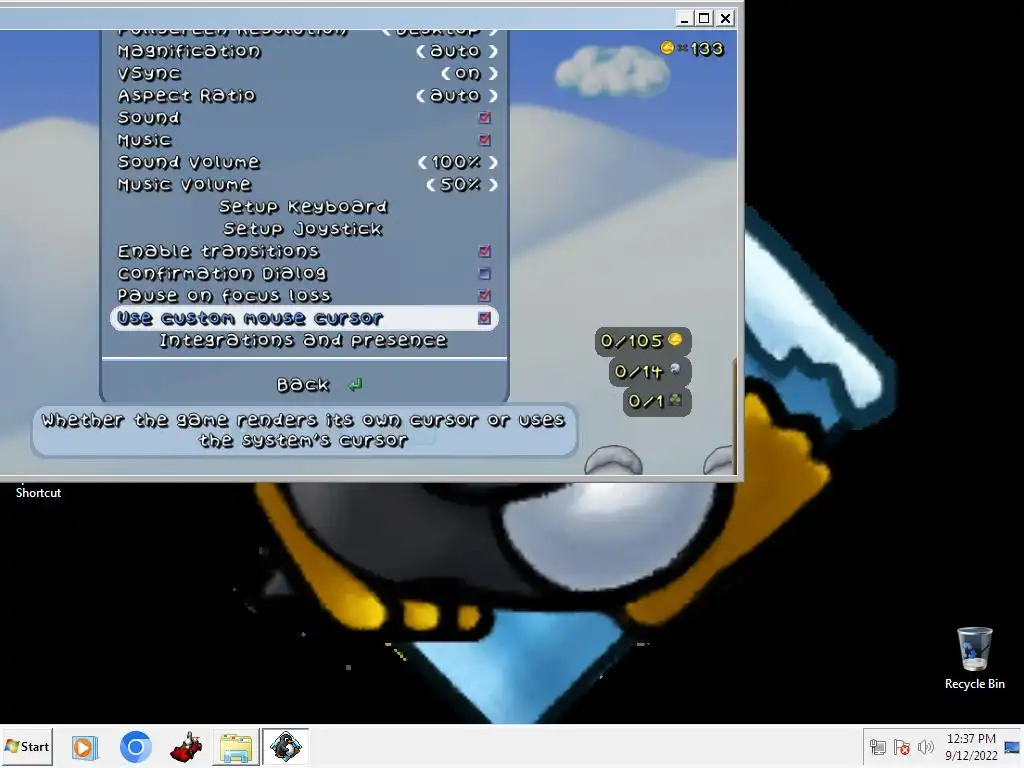Viewport: 1024px width, 768px height.
Task: Open the red kart game taskbar icon
Action: [x=186, y=747]
